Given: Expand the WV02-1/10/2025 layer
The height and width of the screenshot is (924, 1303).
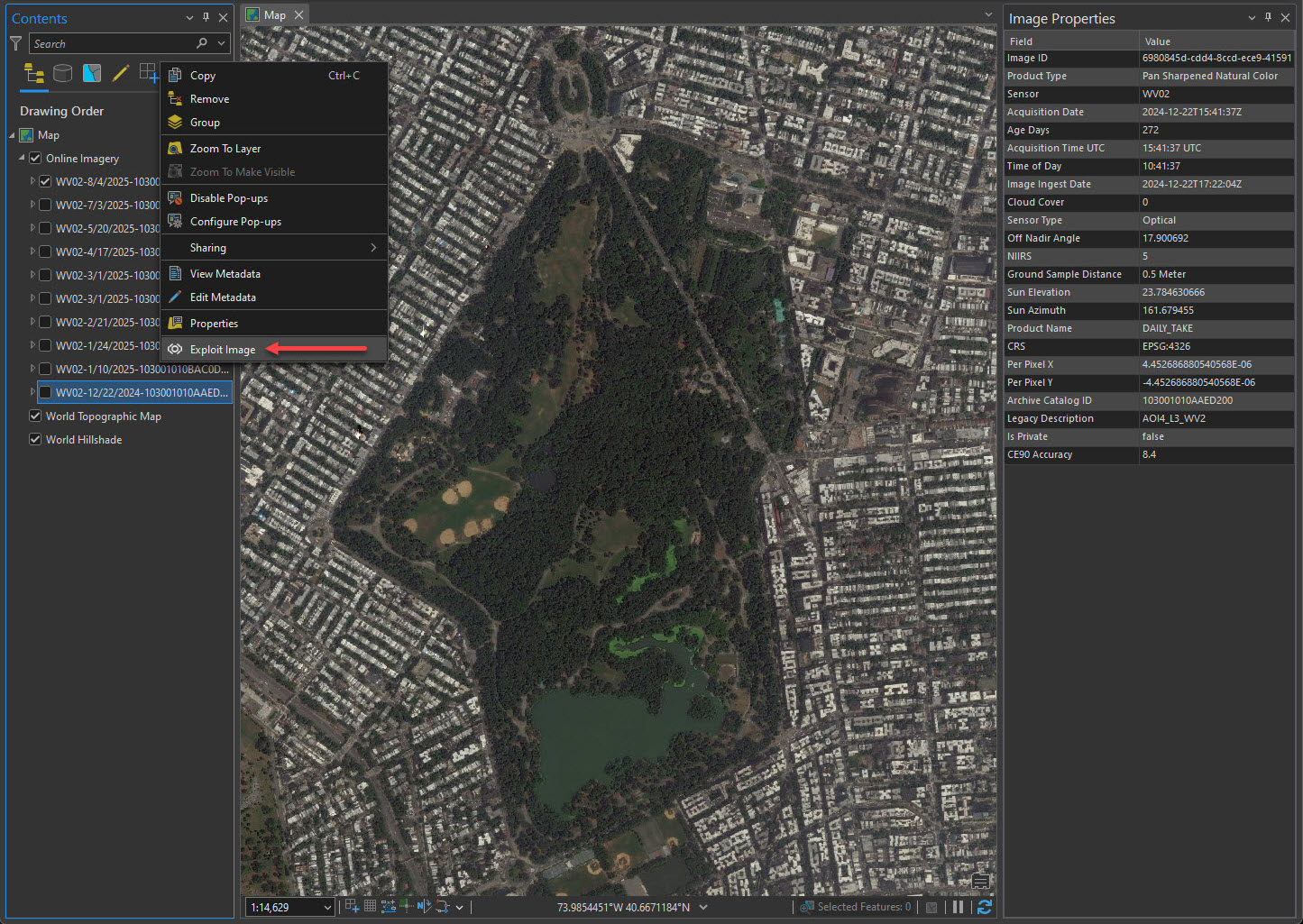Looking at the screenshot, I should 32,369.
